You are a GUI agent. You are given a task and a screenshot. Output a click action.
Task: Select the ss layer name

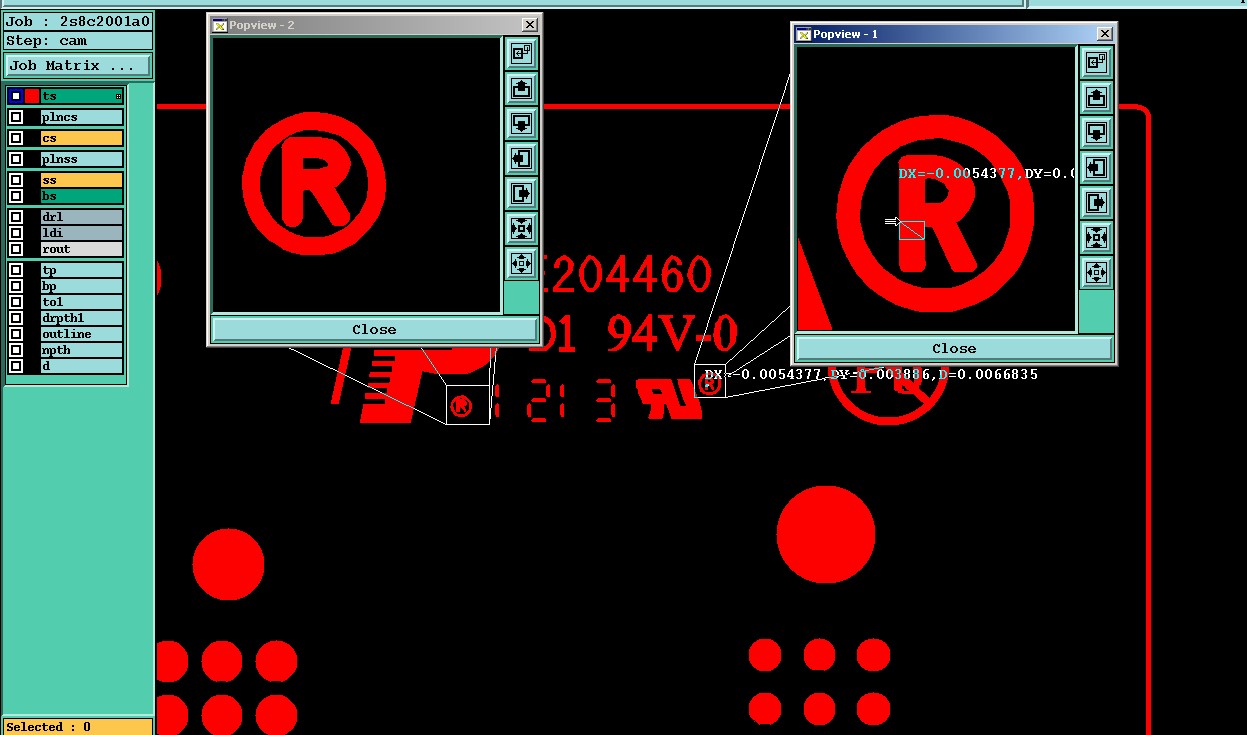click(x=82, y=180)
